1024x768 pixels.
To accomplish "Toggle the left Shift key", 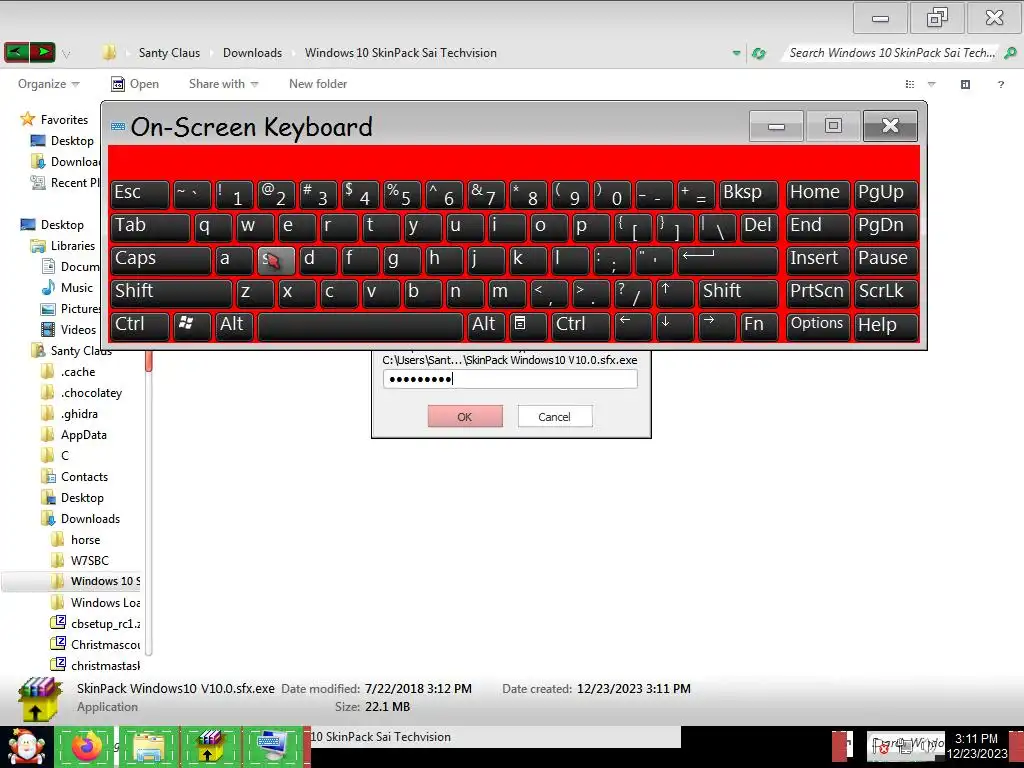I will click(171, 293).
